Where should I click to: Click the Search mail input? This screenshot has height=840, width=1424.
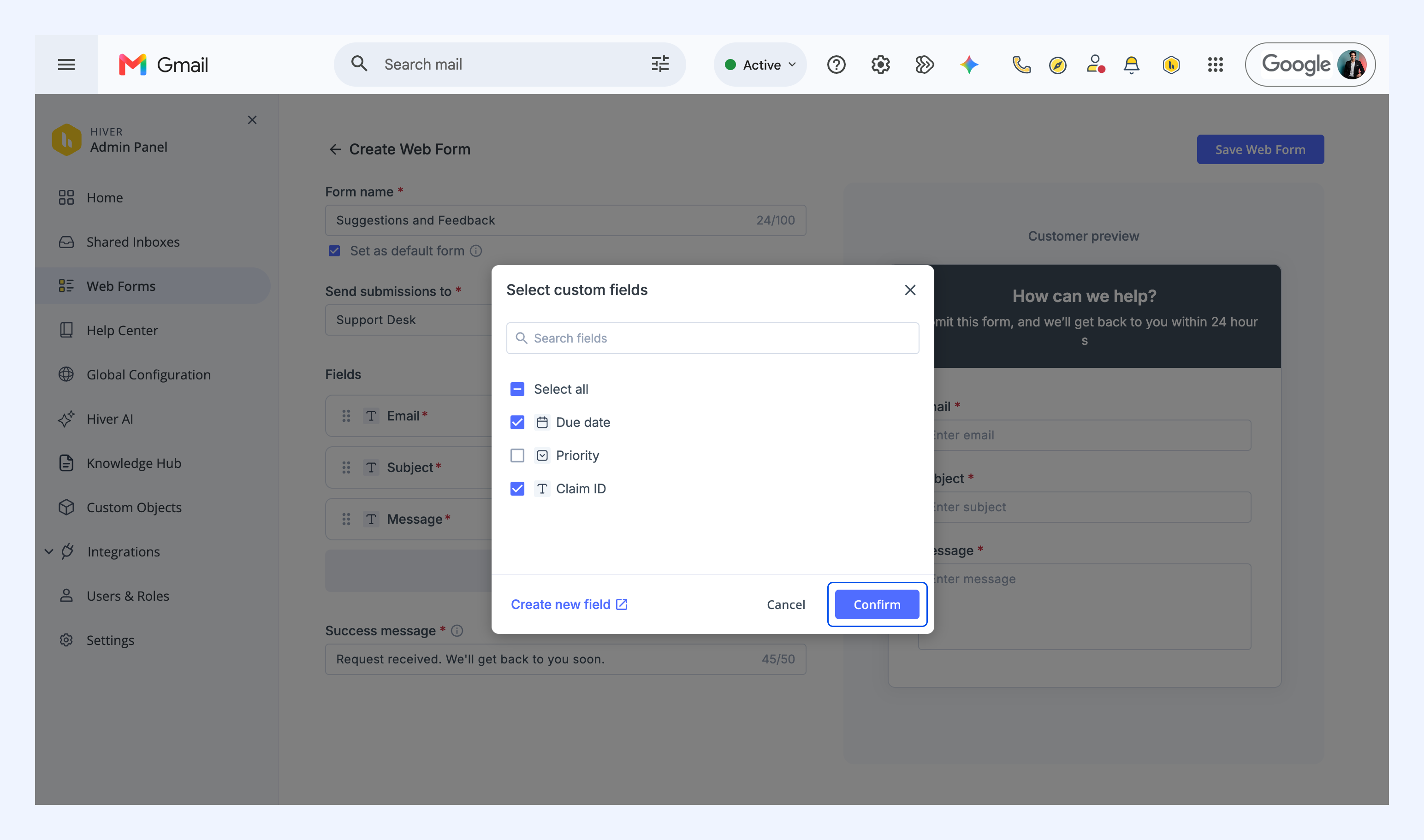pyautogui.click(x=510, y=65)
